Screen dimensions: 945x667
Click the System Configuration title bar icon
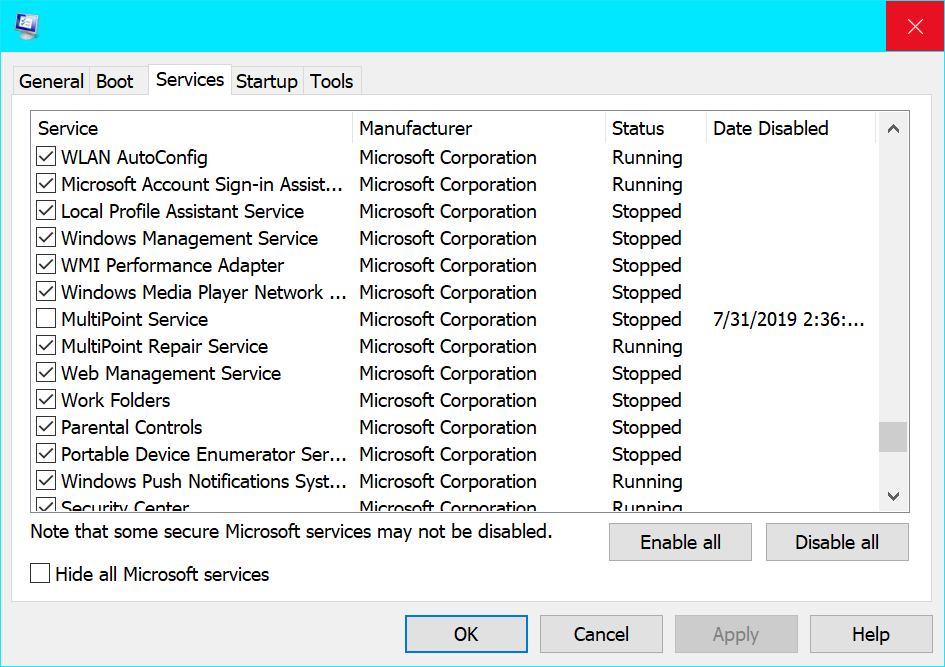click(x=27, y=26)
